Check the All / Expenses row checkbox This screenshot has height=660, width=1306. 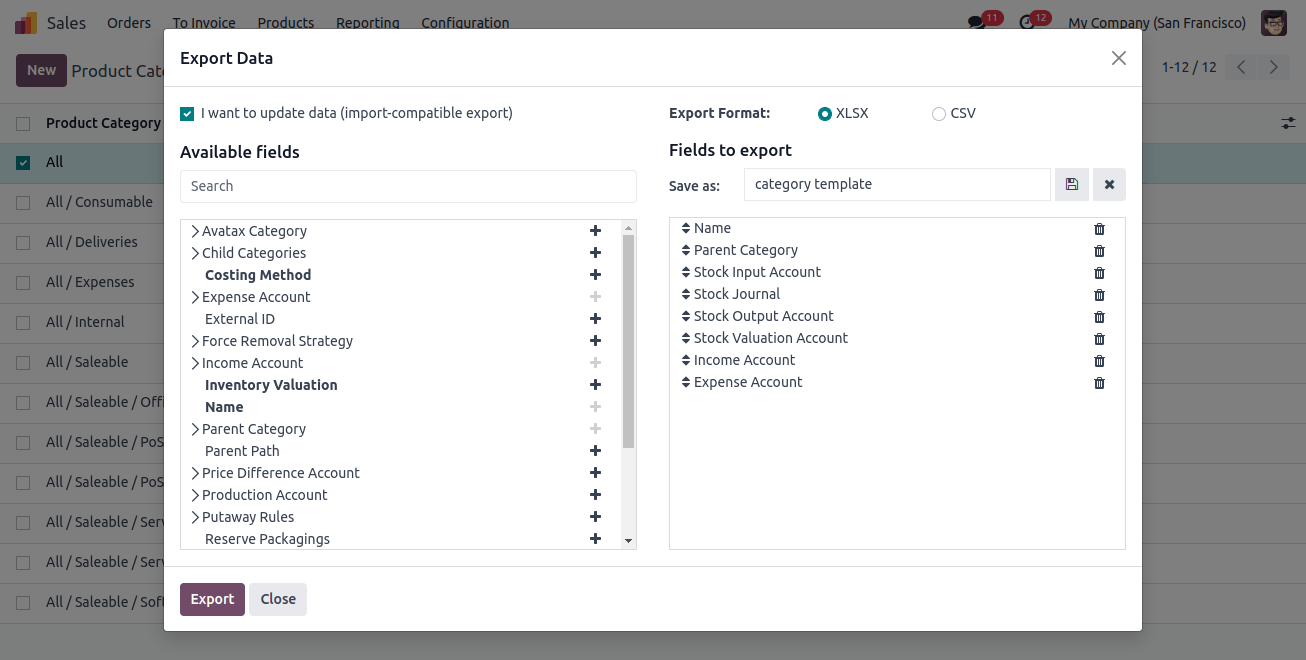point(23,282)
